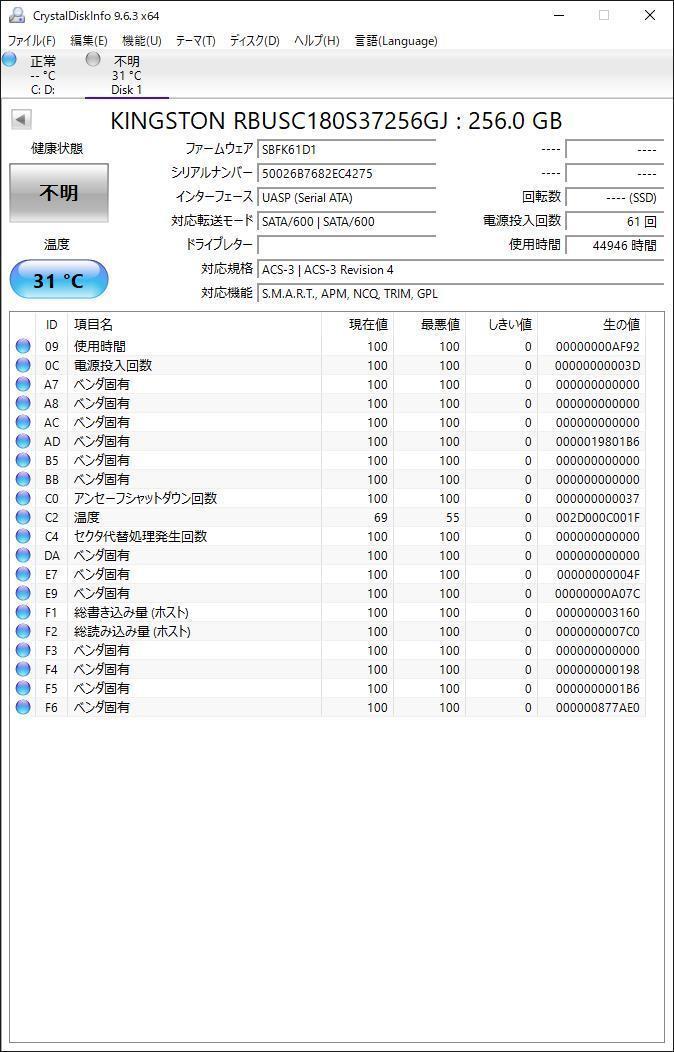The image size is (674, 1052).
Task: Click status icon of row C0
Action: coord(23,498)
